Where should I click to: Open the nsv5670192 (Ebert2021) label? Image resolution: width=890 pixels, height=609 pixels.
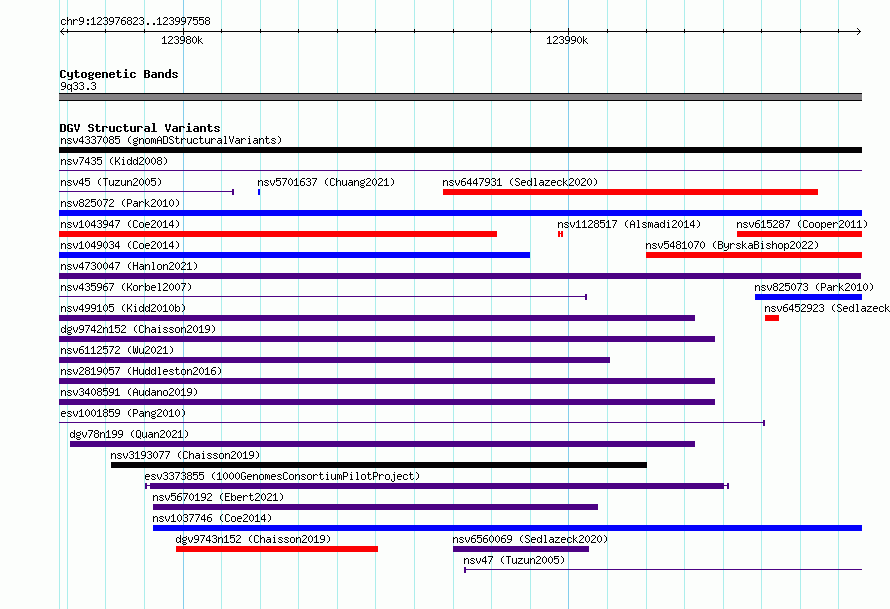click(x=218, y=497)
